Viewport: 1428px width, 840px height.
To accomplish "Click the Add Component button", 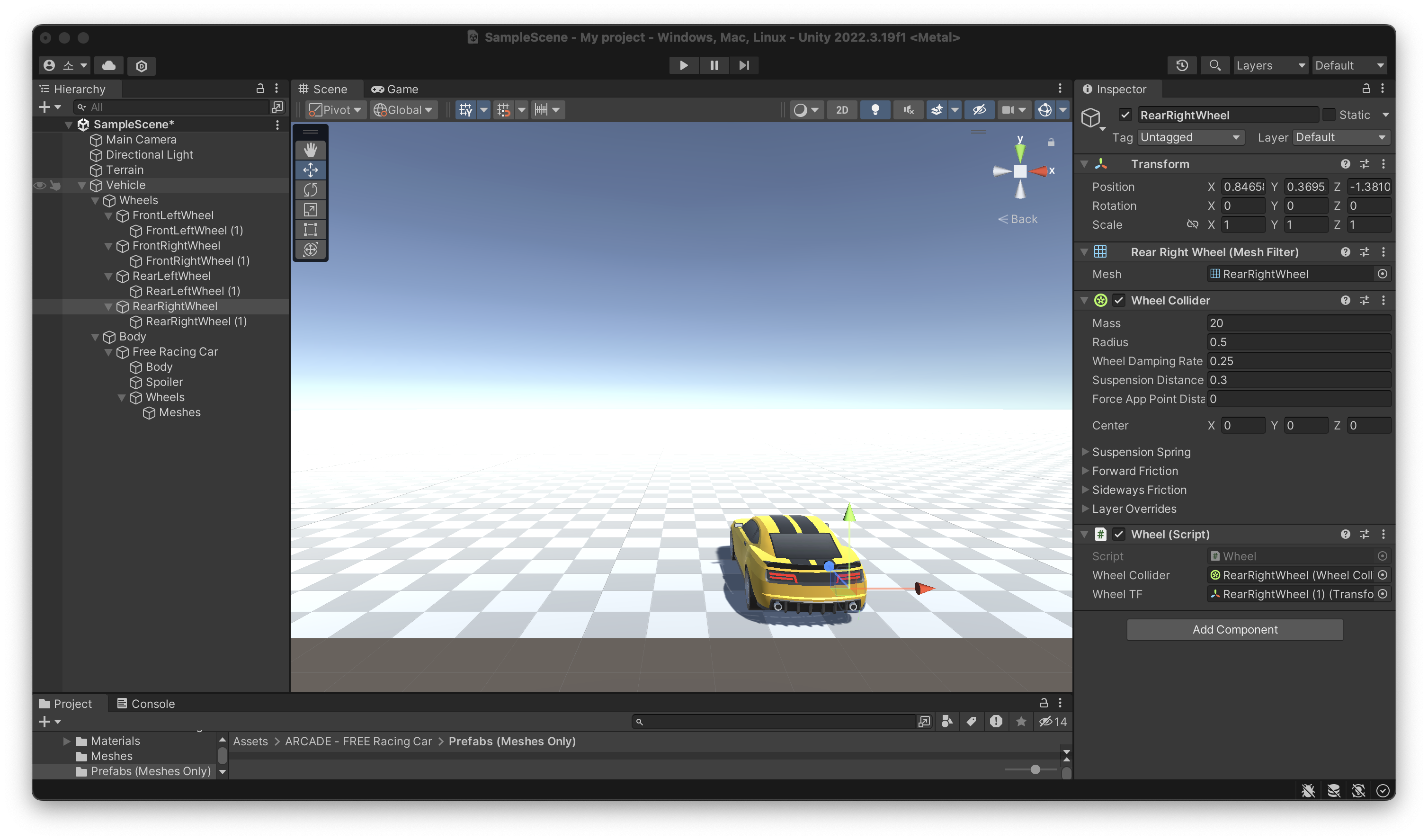I will click(1234, 629).
